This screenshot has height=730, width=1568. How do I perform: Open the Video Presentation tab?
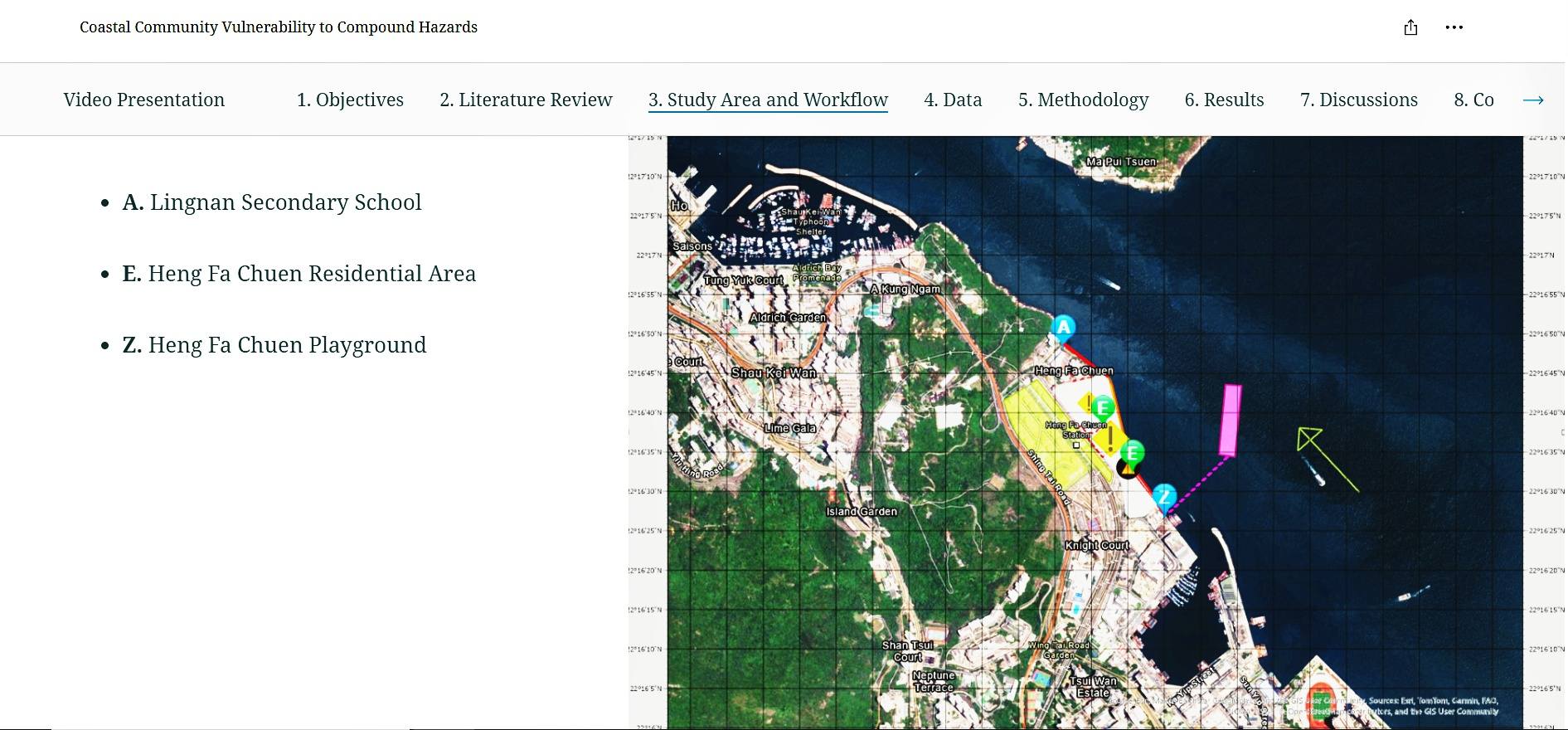[144, 100]
